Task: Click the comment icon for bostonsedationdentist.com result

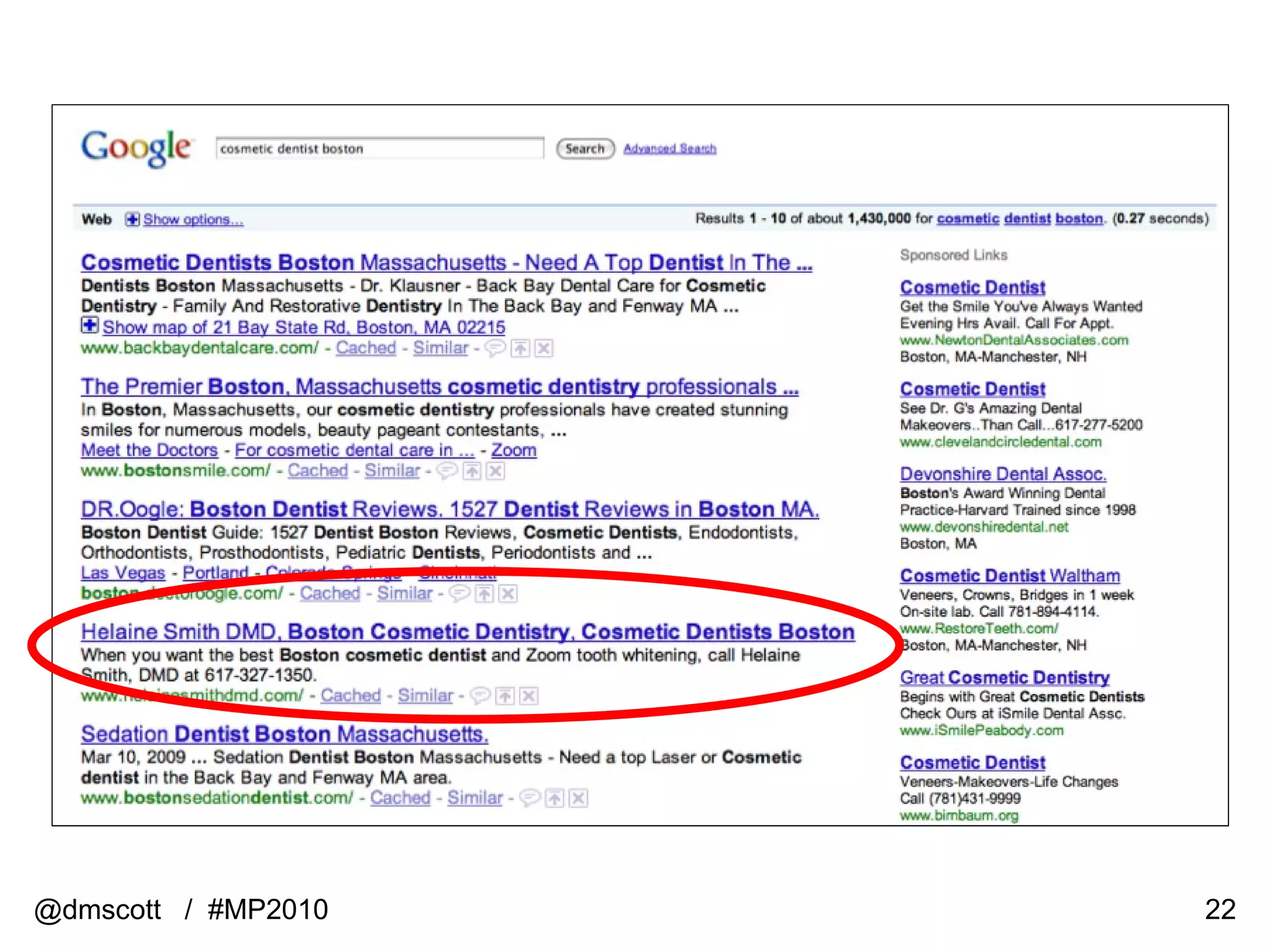Action: point(529,798)
